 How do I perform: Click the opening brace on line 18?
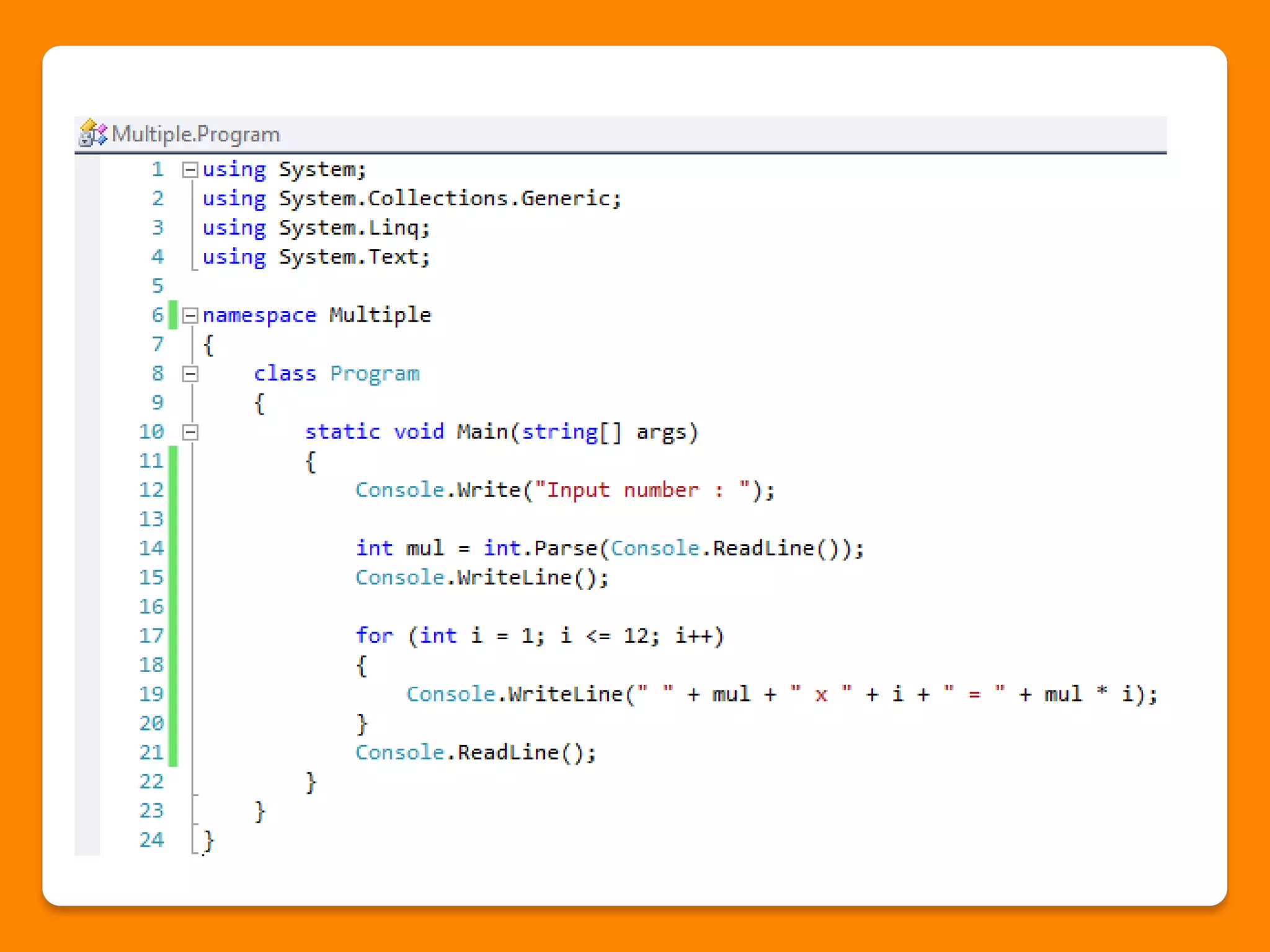point(362,666)
